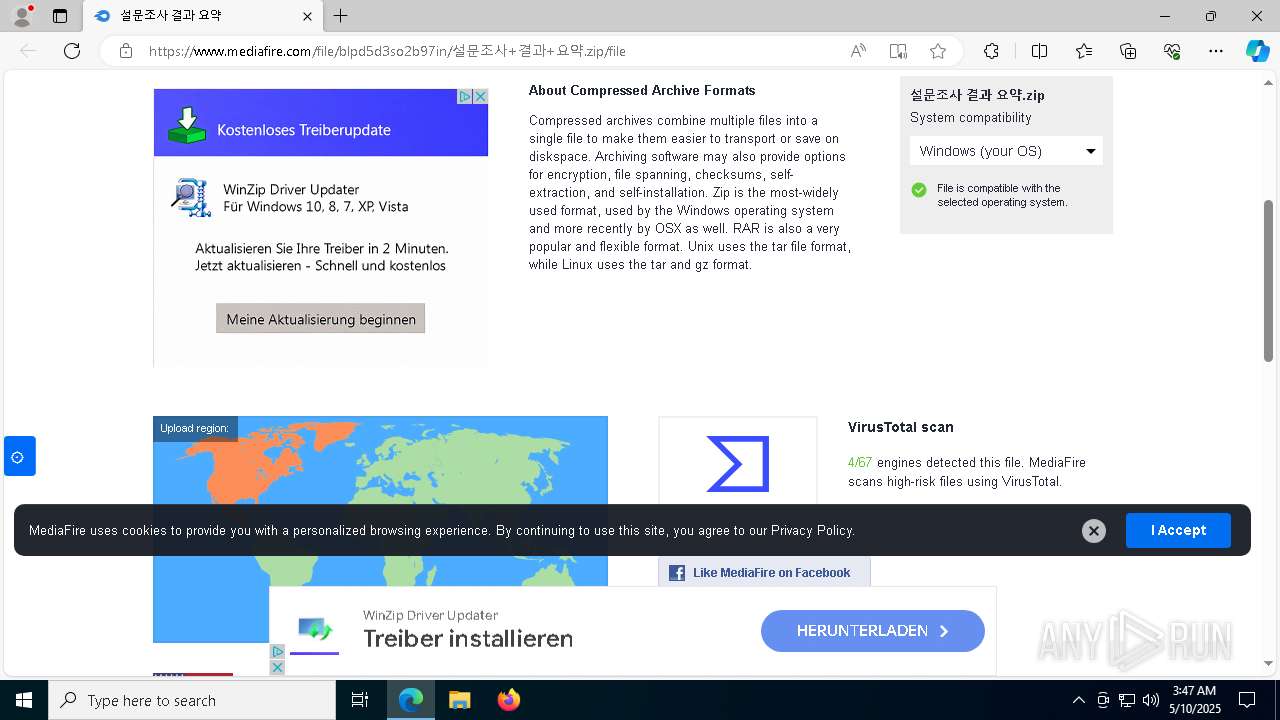Click the green compatibility check icon
This screenshot has height=720, width=1280.
point(919,190)
